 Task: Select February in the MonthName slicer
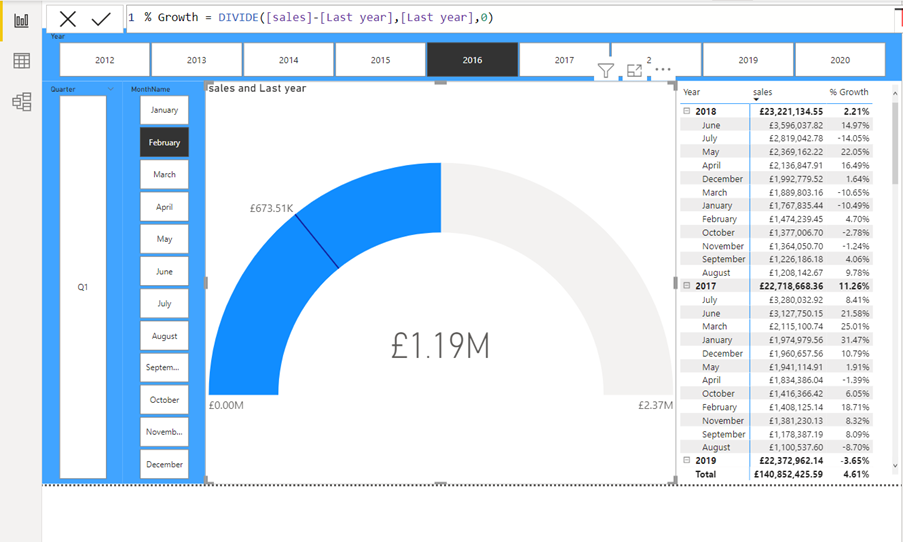pos(164,142)
